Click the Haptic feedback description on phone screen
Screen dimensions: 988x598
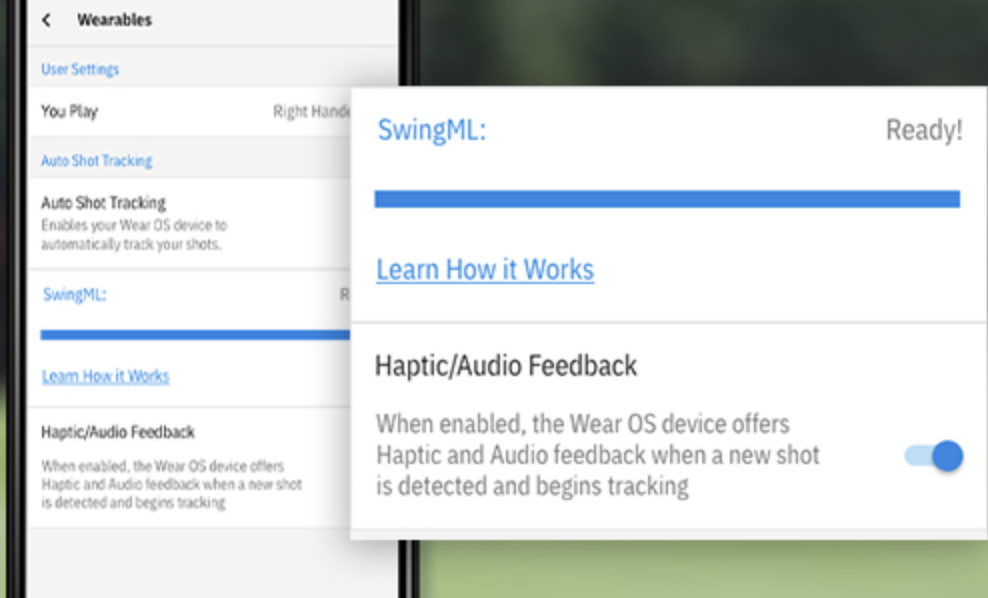coord(170,484)
